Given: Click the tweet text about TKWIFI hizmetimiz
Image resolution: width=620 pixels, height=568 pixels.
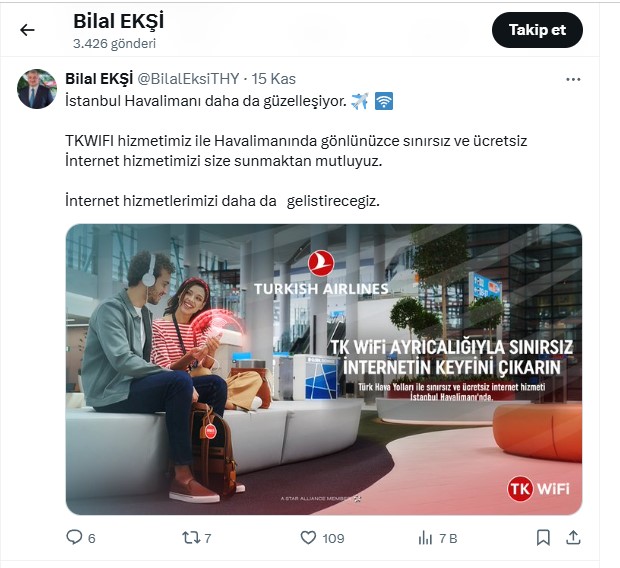Looking at the screenshot, I should click(296, 151).
